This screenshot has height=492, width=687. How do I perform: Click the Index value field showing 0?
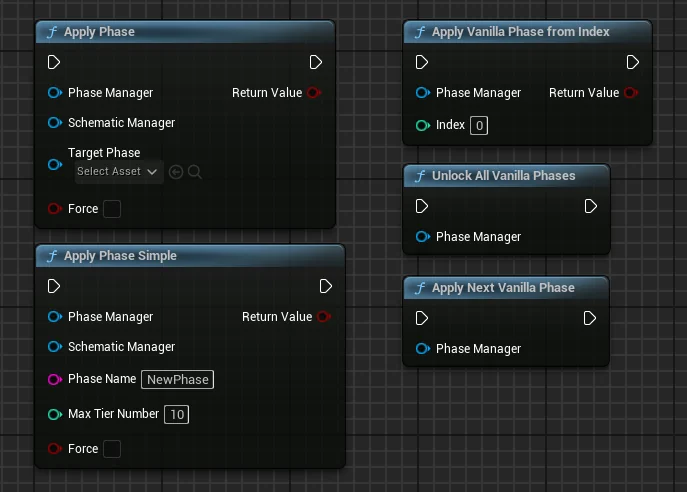tap(479, 126)
